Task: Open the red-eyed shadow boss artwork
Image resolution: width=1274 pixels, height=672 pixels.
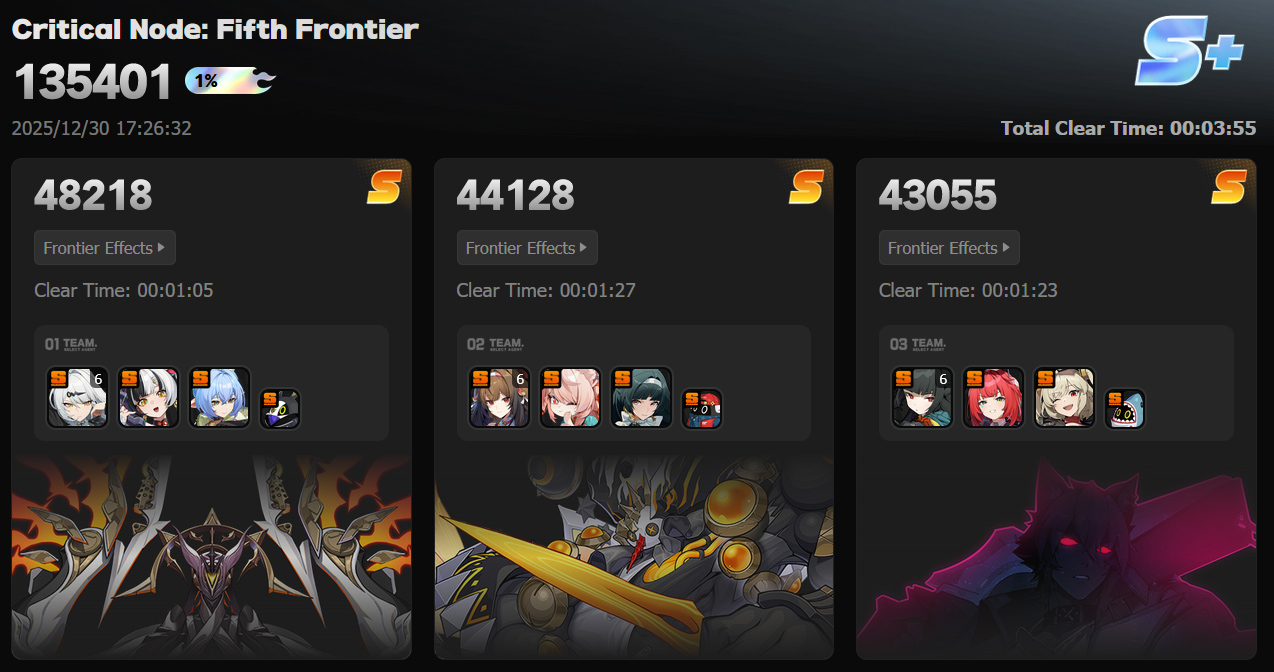Action: tap(1056, 557)
